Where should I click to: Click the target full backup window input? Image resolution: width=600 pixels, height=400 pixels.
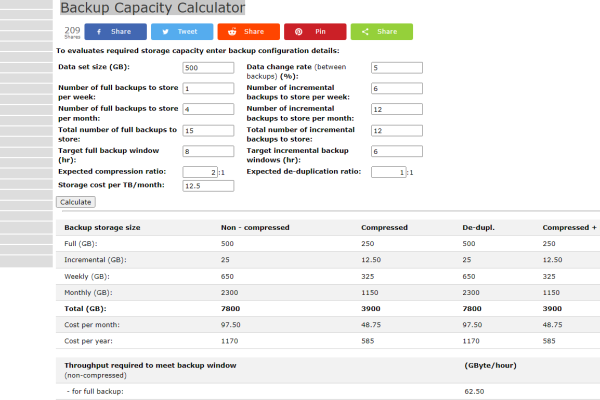[208, 152]
